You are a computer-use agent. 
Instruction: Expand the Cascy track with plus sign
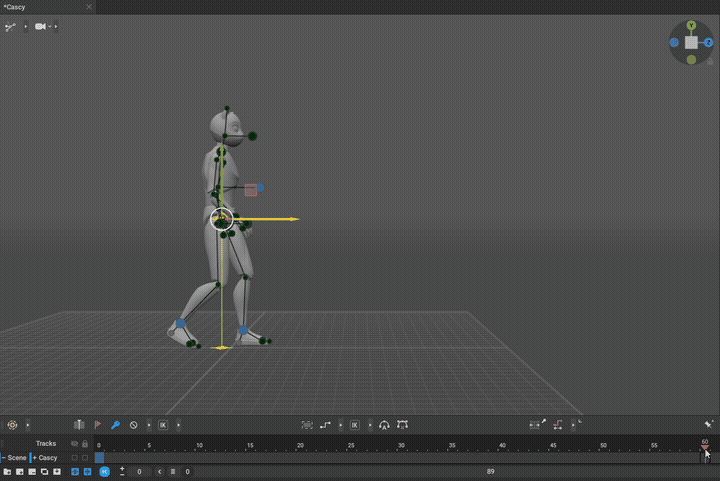pos(34,458)
